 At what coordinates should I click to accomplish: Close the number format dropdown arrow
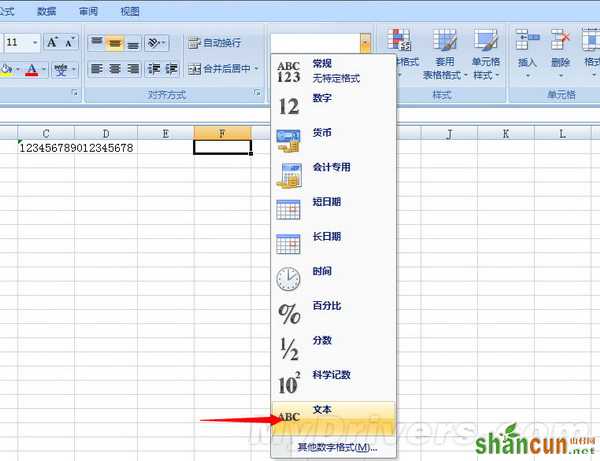(x=365, y=43)
